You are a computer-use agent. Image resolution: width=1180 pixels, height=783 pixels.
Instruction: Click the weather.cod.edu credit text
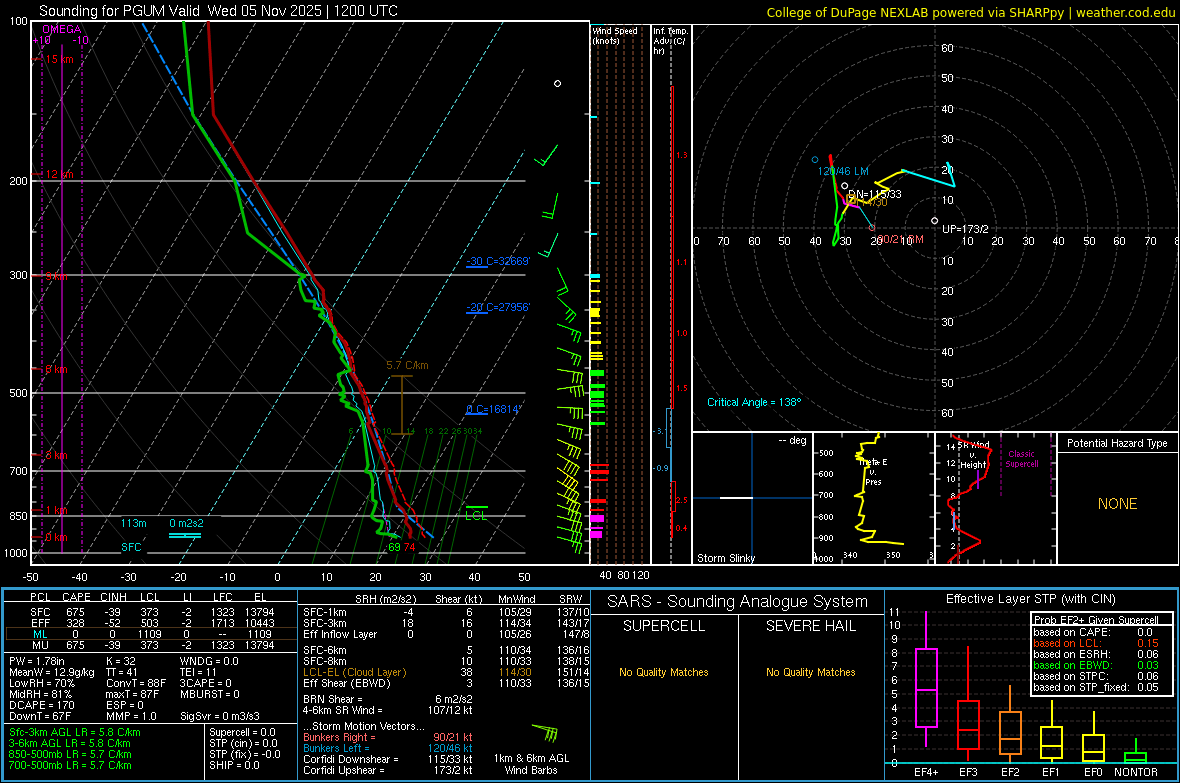pyautogui.click(x=1125, y=12)
